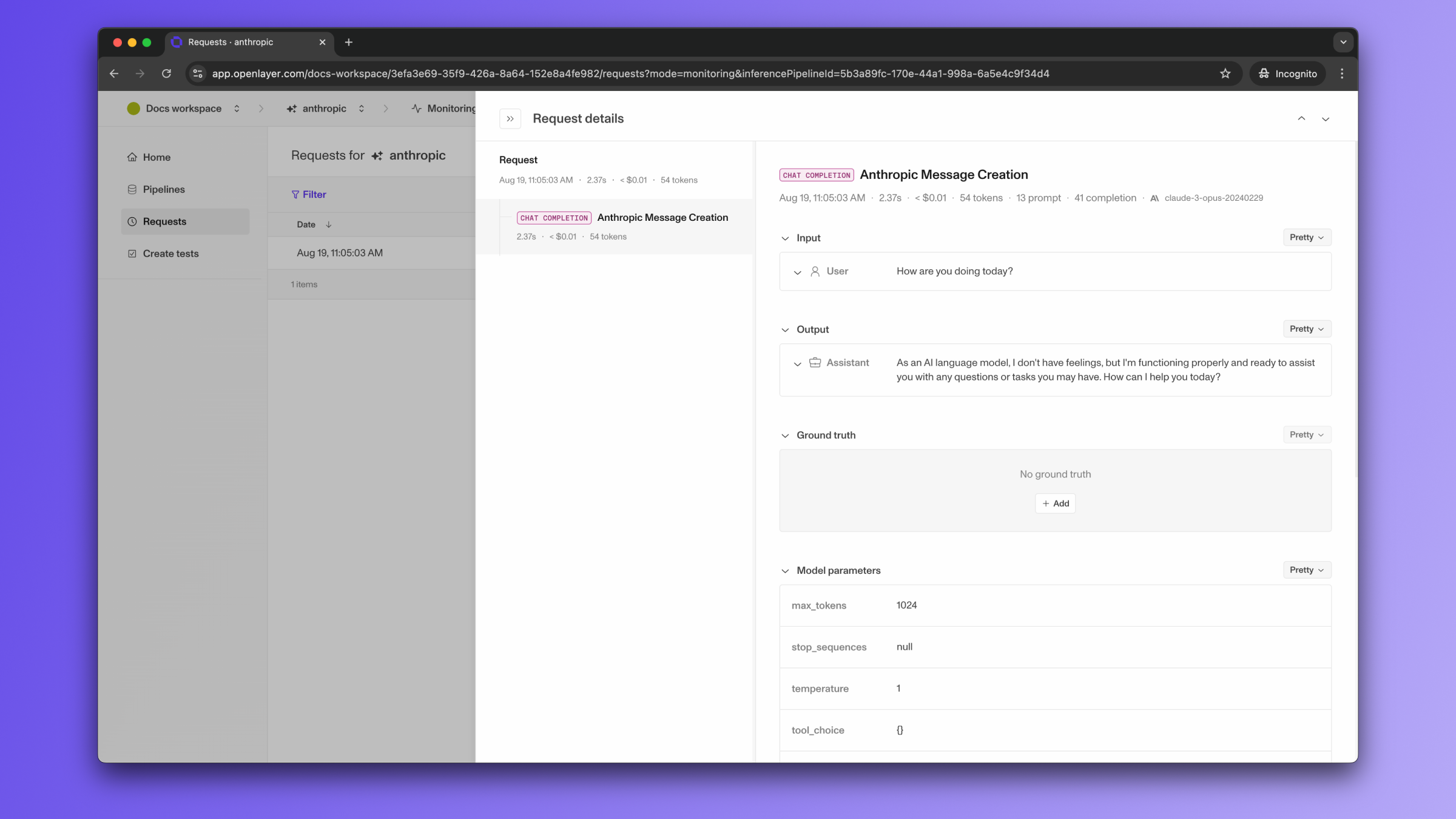Click the user avatar icon beside User

coord(815,271)
